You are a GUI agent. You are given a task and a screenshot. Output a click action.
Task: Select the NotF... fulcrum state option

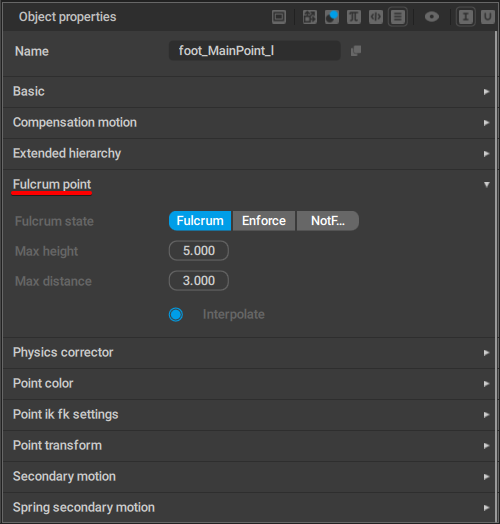click(328, 221)
